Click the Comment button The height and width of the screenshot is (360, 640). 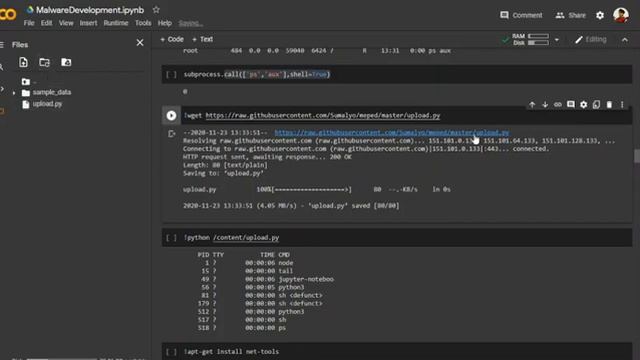[x=521, y=15]
